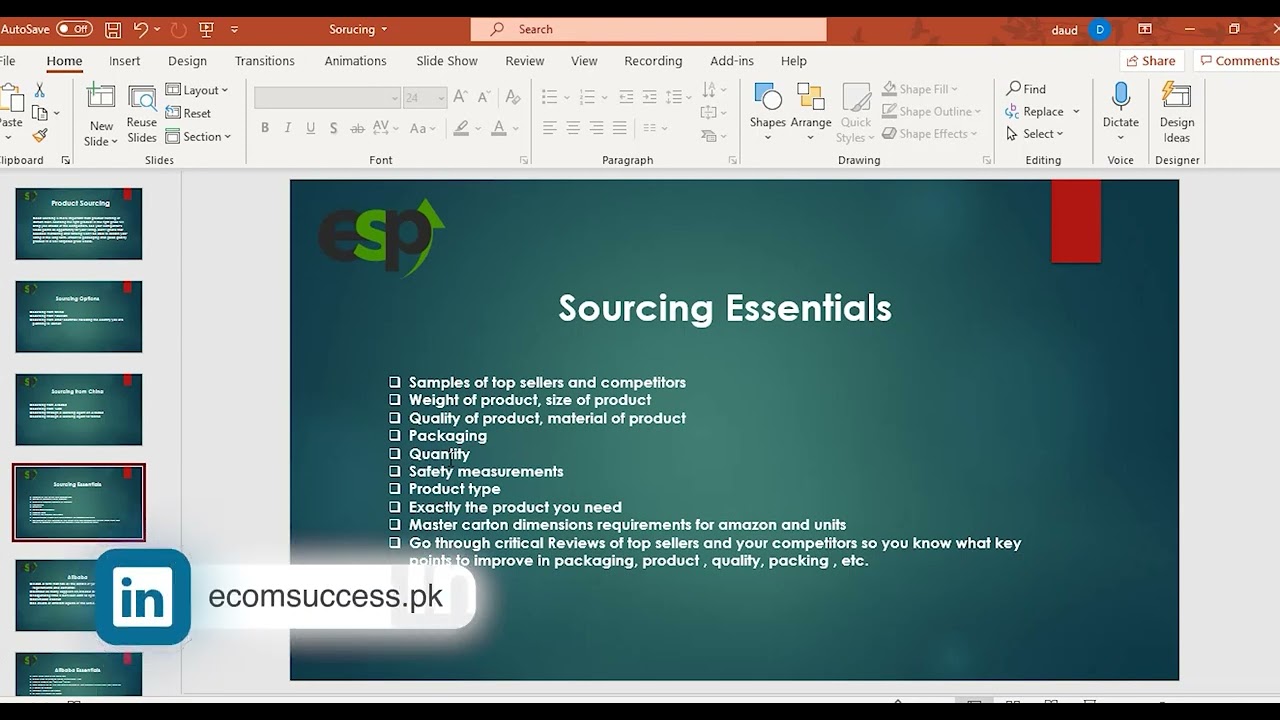Open the Animations tab

(x=355, y=61)
